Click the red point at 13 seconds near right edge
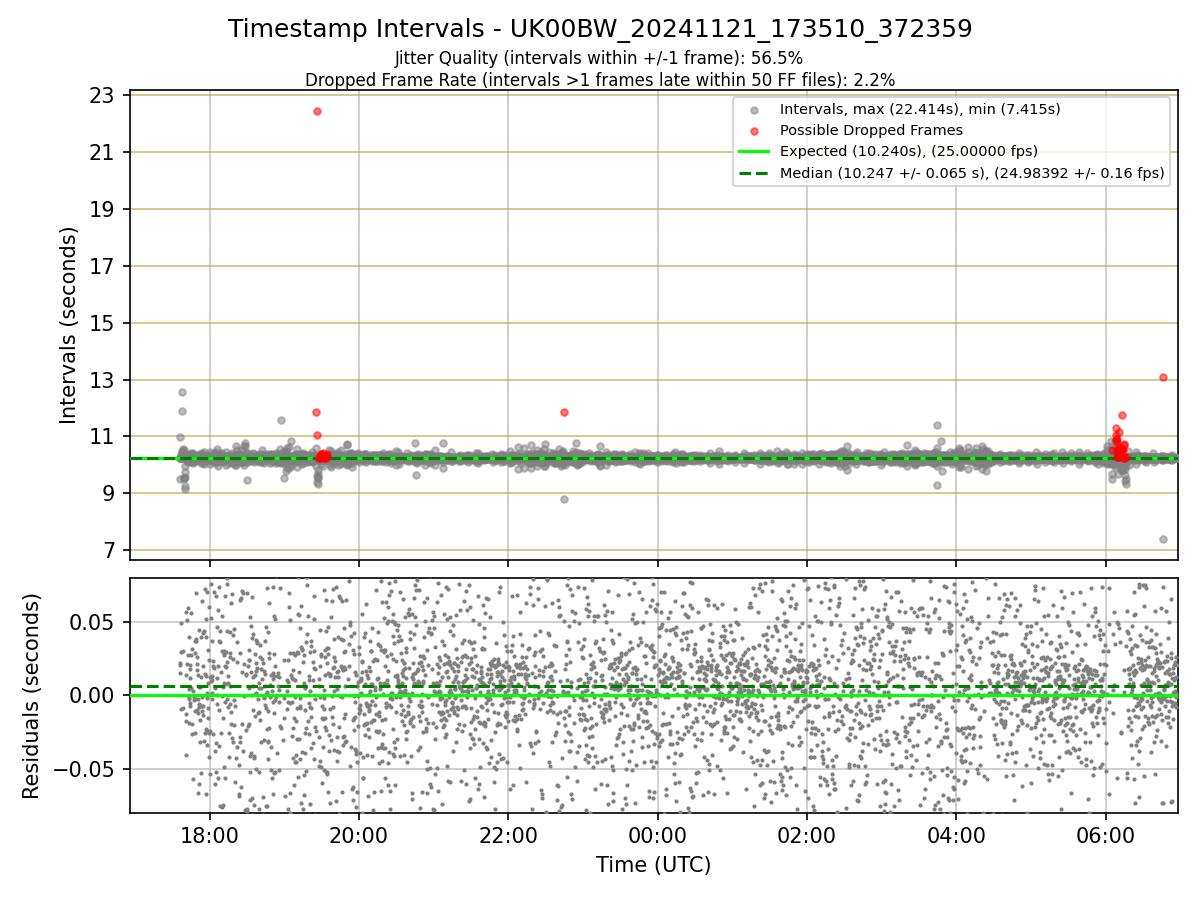Viewport: 1200px width, 900px height. point(1163,377)
